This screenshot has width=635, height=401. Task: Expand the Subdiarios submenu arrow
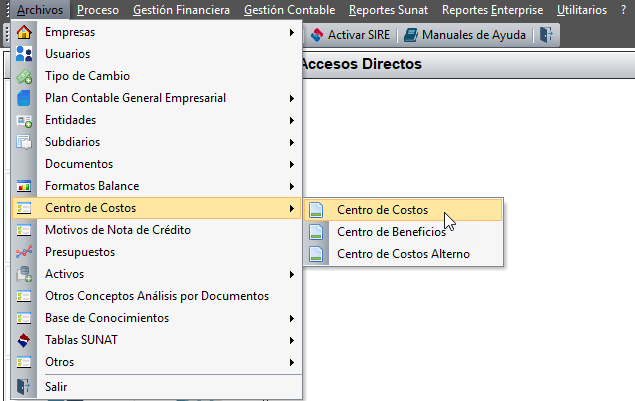[x=292, y=142]
